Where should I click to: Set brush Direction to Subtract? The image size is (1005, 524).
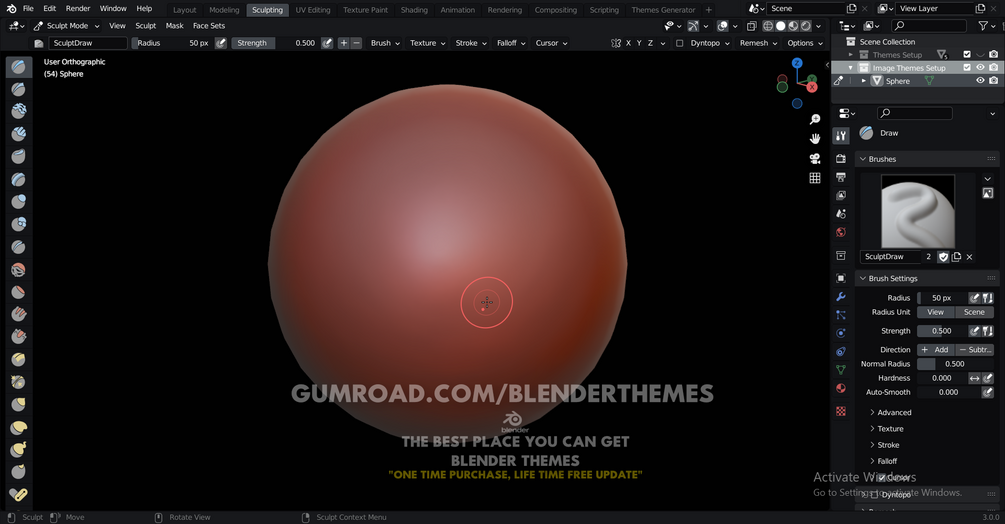[x=975, y=350]
